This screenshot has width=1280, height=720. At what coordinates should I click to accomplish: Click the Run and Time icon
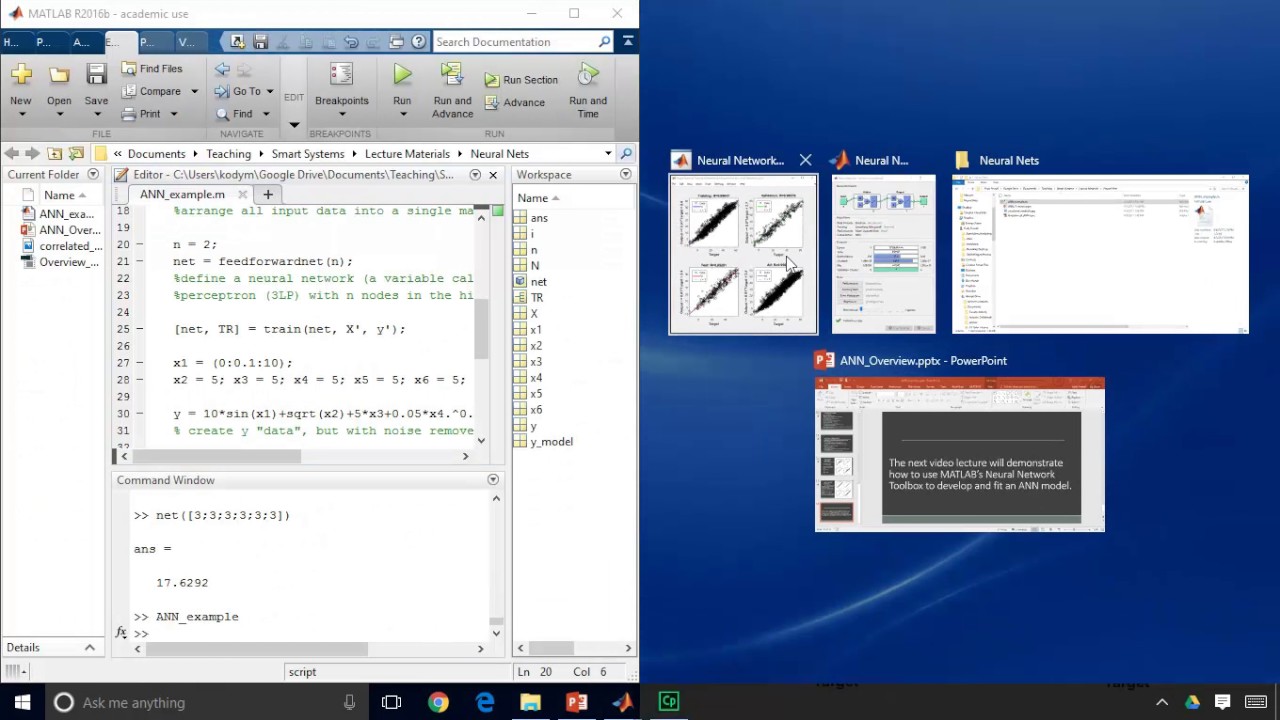point(588,75)
